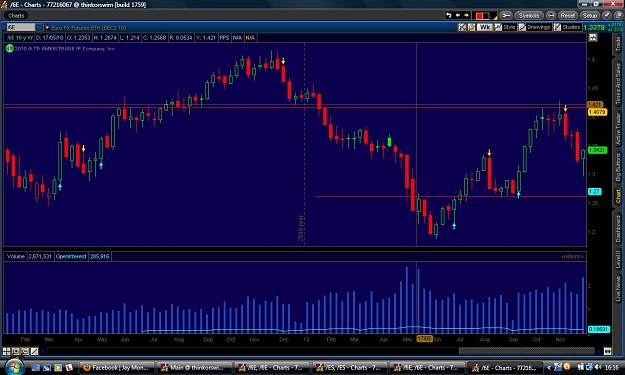Click the horizontal chart scrollbar thumb
This screenshot has height=375, width=625.
(x=527, y=351)
